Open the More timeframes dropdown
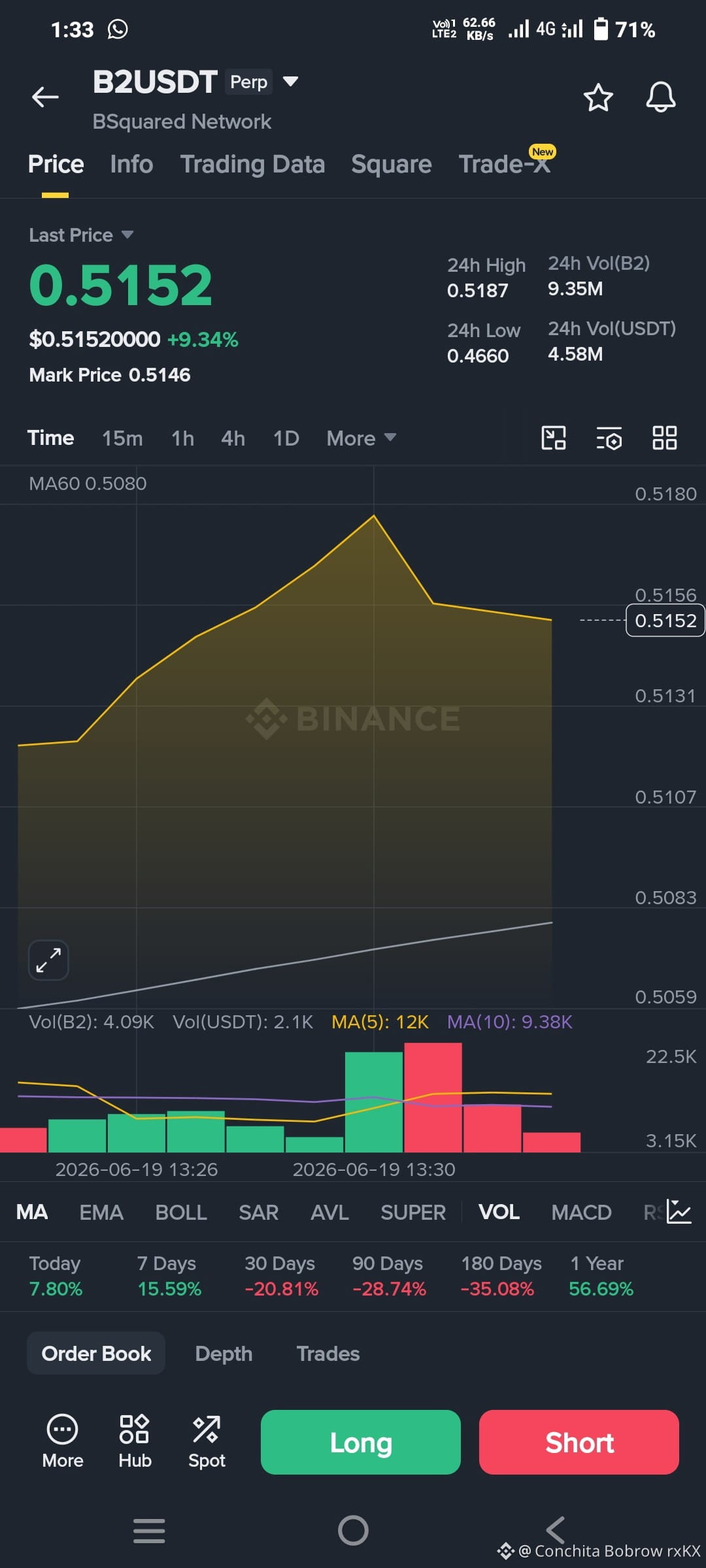The image size is (706, 1568). [361, 438]
